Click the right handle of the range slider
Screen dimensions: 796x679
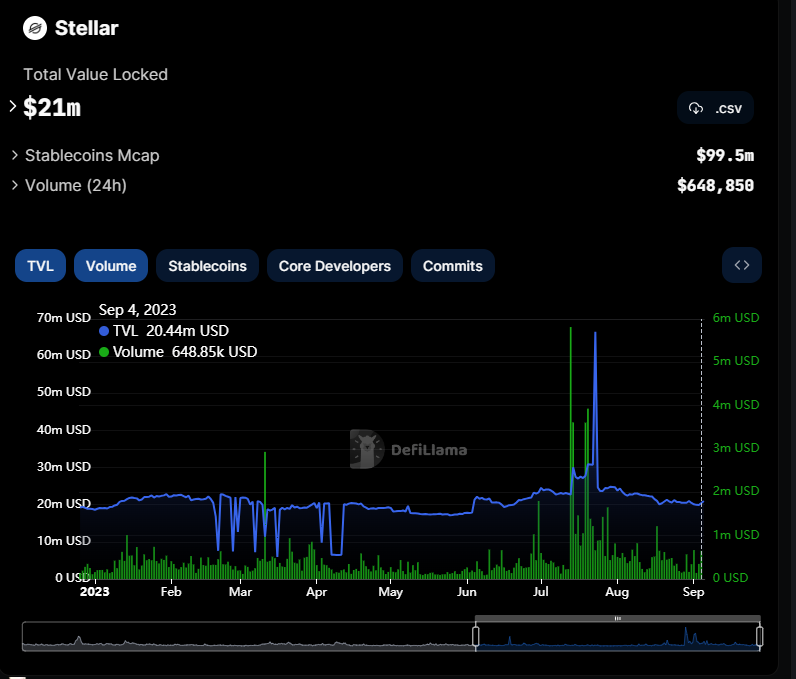(x=760, y=636)
